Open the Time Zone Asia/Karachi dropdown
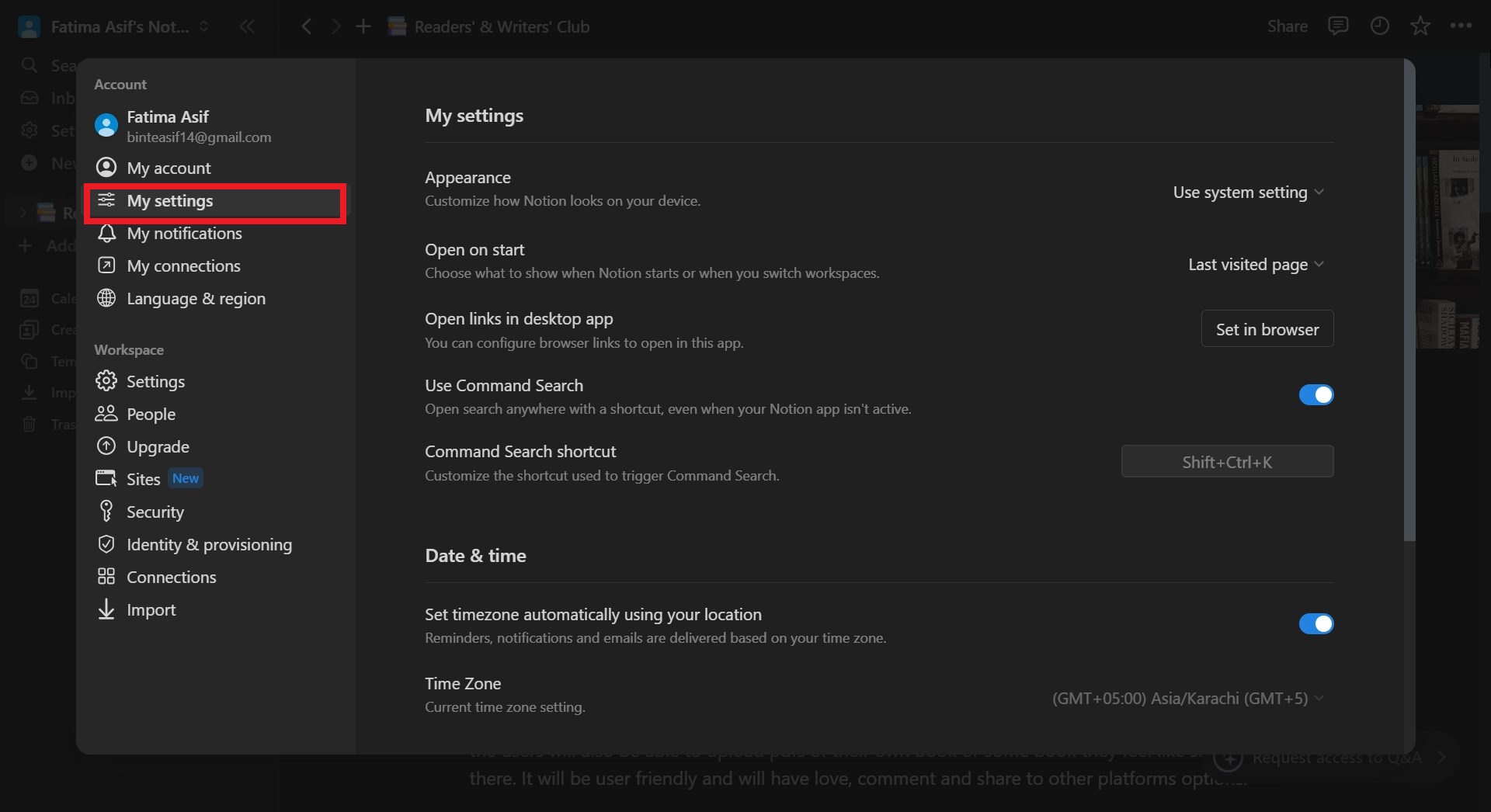 tap(1187, 699)
